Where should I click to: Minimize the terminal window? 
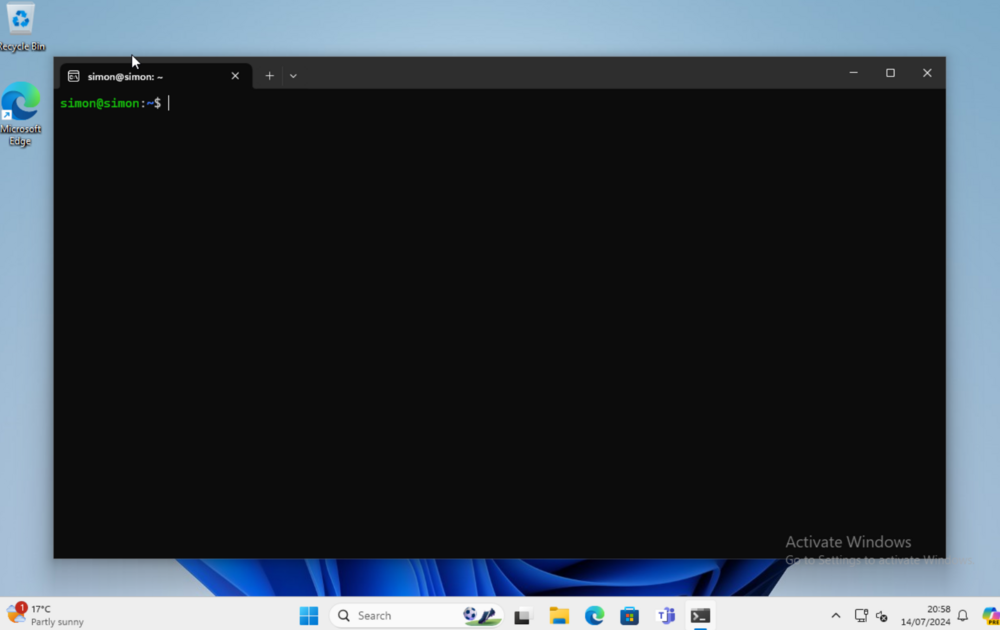(853, 73)
